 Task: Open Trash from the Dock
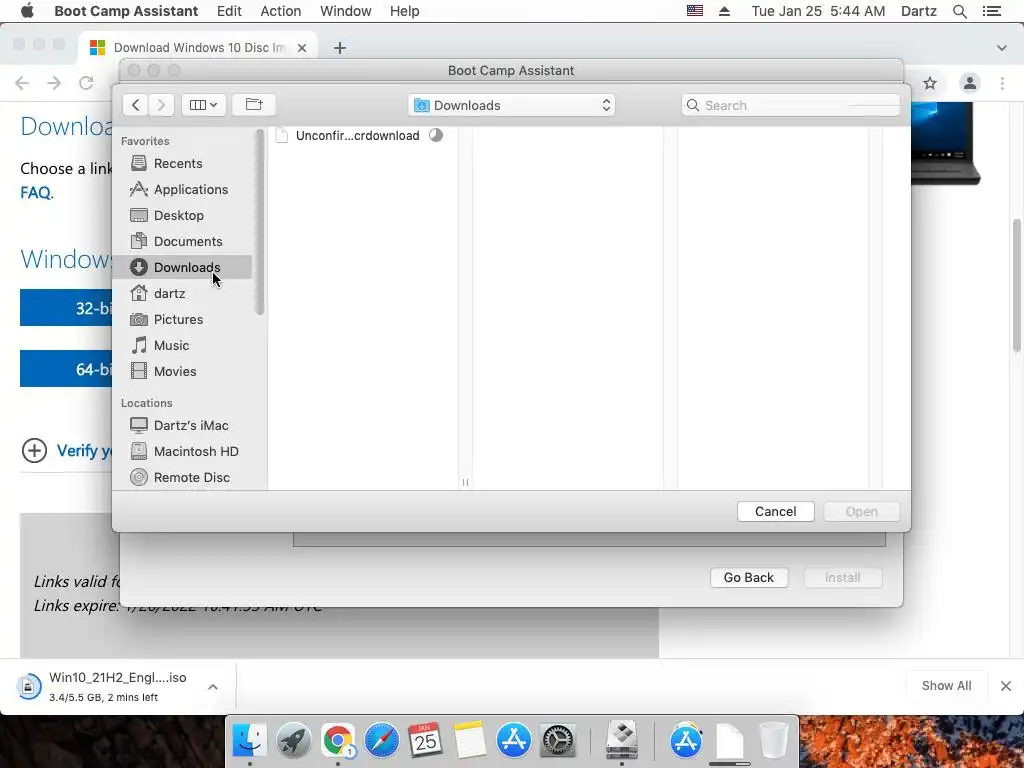[774, 740]
